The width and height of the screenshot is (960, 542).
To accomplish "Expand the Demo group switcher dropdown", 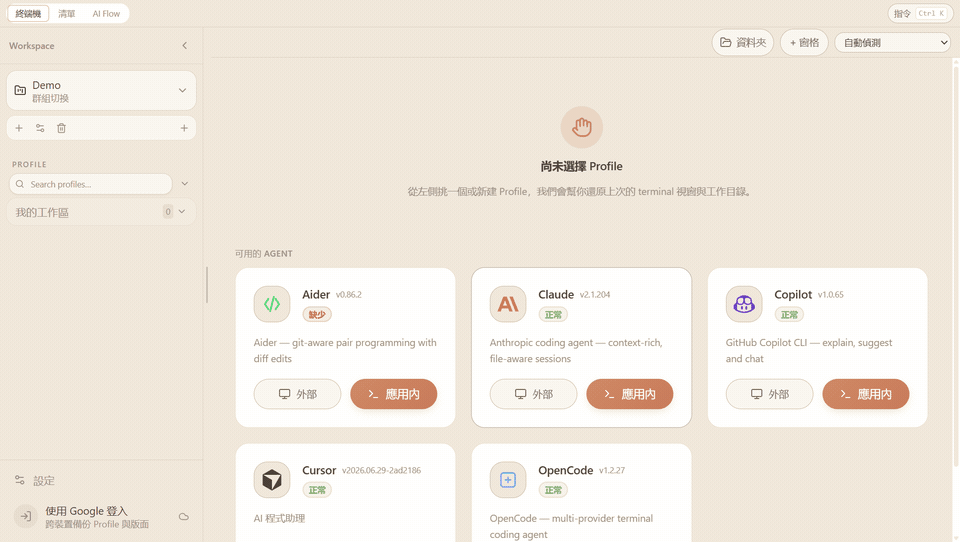I will [x=182, y=90].
